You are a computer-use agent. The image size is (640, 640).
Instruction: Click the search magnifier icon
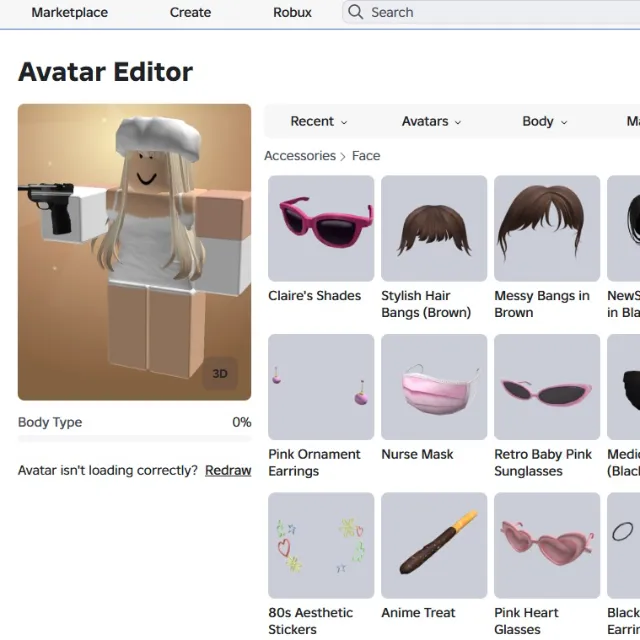(355, 12)
